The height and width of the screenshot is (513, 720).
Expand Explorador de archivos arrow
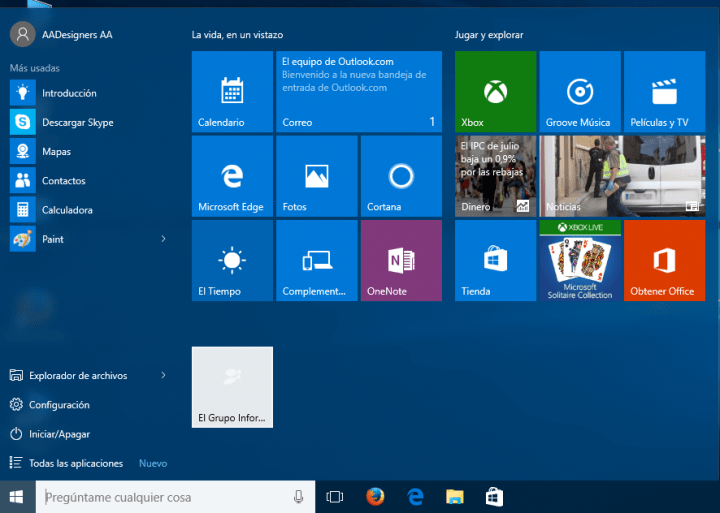[x=163, y=375]
